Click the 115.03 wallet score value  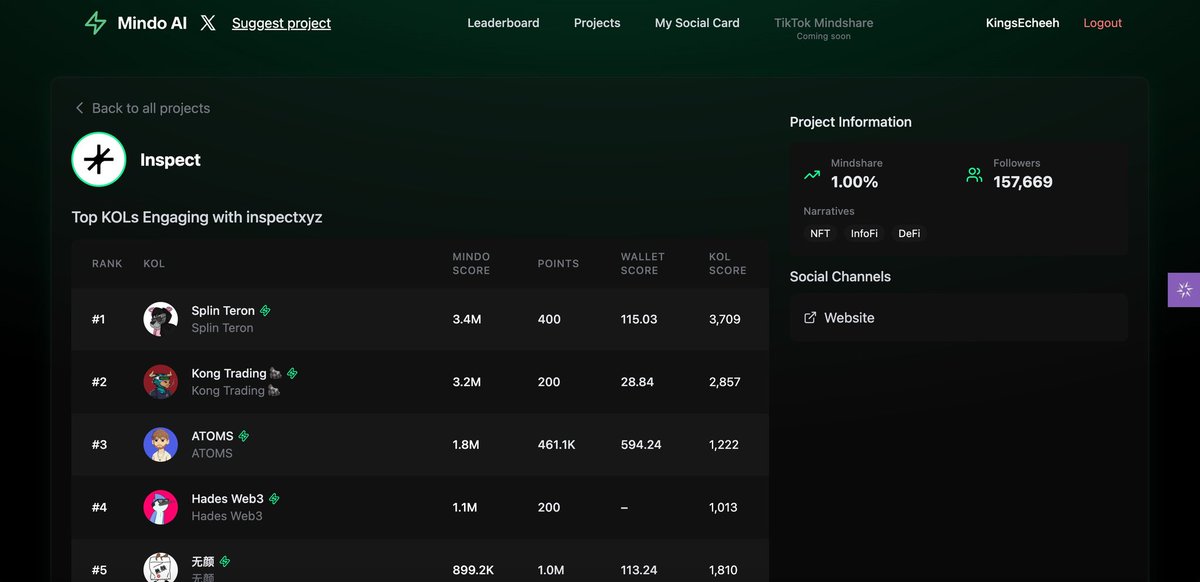[639, 320]
